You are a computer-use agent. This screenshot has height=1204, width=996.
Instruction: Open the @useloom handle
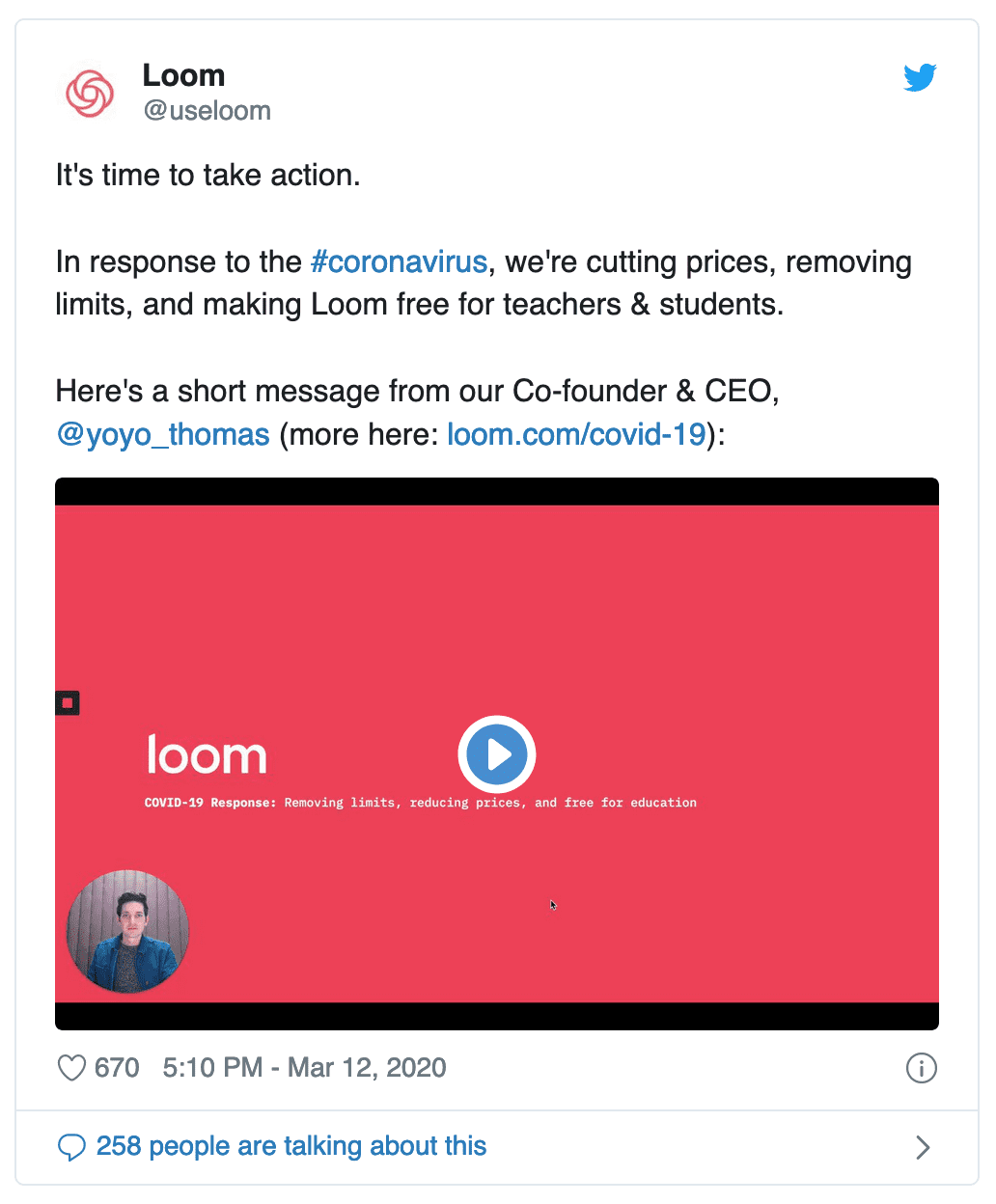(x=207, y=111)
